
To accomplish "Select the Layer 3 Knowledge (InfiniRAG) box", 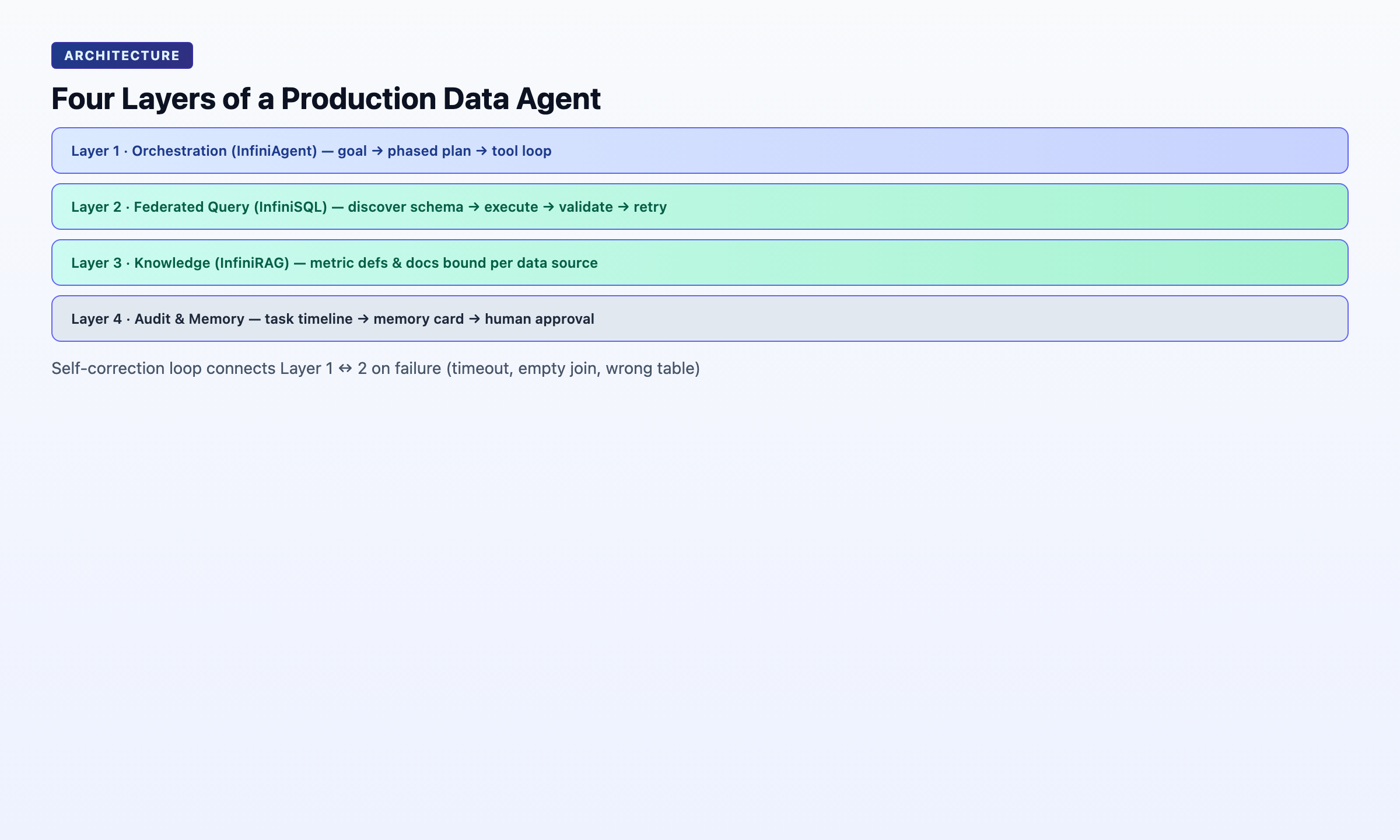I will (700, 262).
